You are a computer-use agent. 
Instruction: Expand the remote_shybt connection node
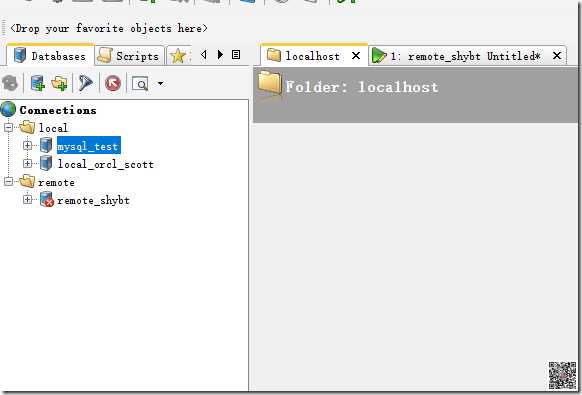coord(27,200)
